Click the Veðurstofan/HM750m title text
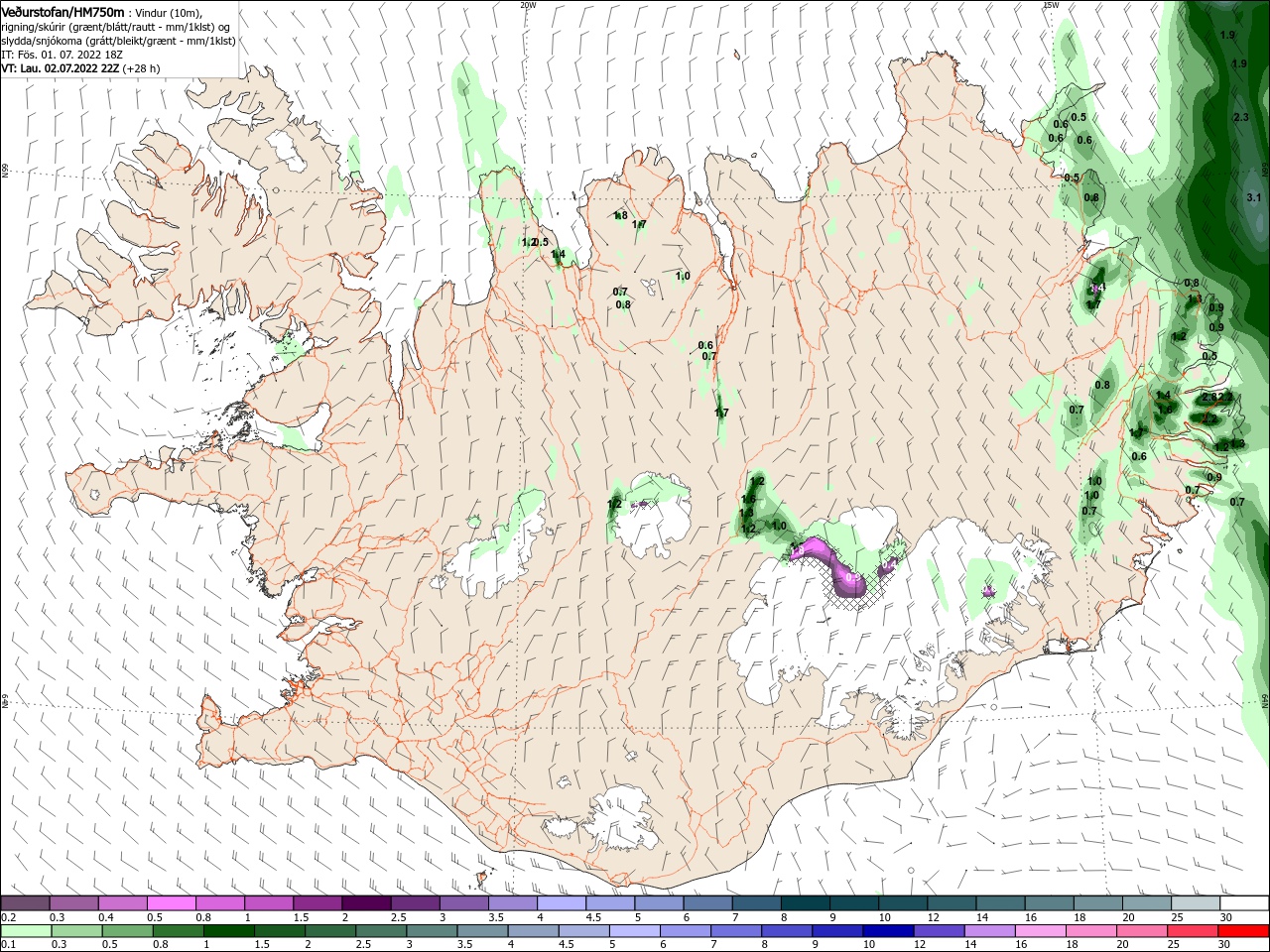1270x952 pixels. (63, 11)
